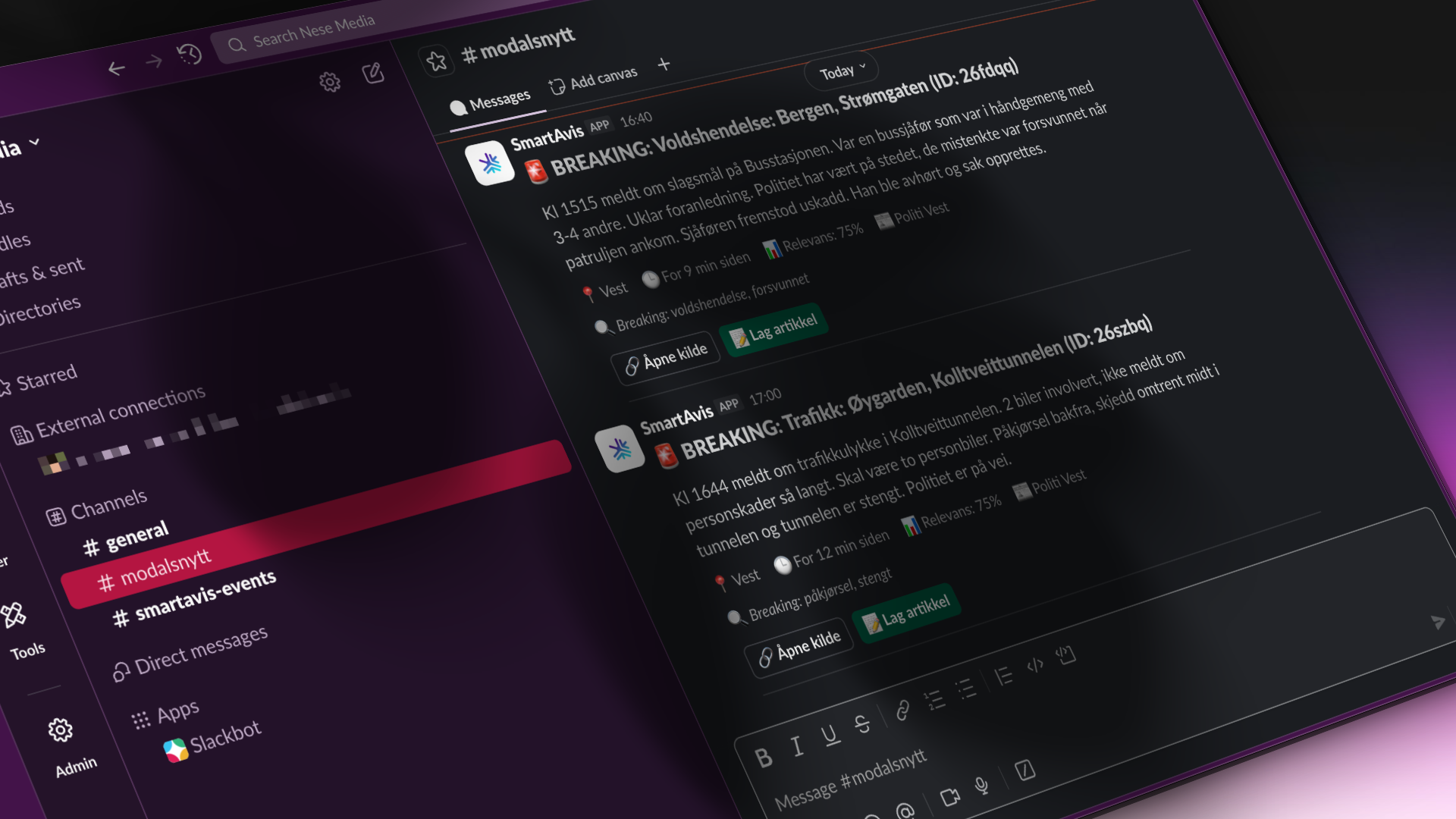Open the compose new message icon
Image resolution: width=1456 pixels, height=819 pixels.
click(x=372, y=74)
